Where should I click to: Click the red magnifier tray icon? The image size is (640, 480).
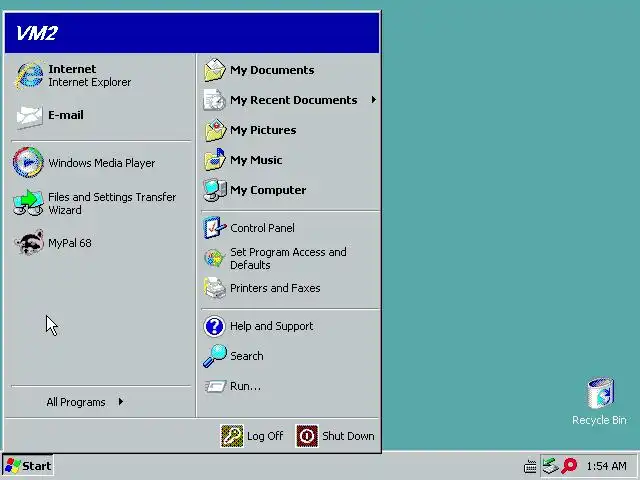[x=569, y=466]
